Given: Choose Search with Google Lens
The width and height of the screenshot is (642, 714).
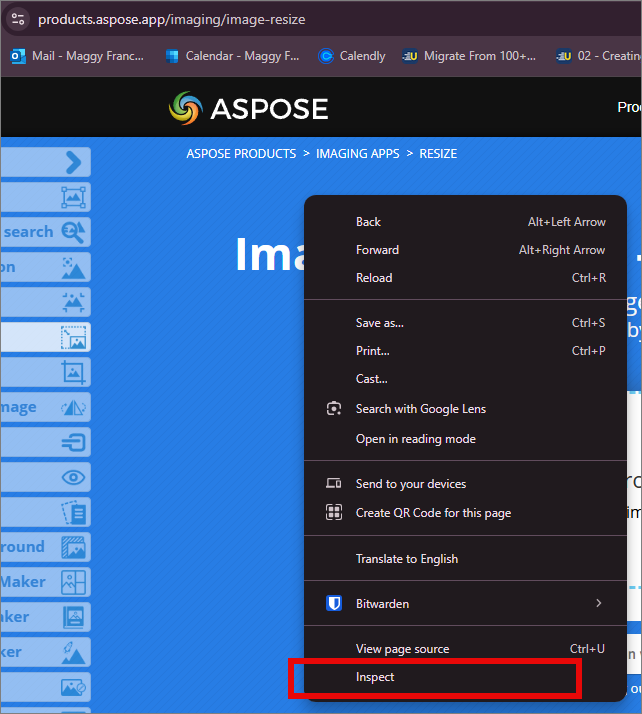Looking at the screenshot, I should pyautogui.click(x=465, y=409).
